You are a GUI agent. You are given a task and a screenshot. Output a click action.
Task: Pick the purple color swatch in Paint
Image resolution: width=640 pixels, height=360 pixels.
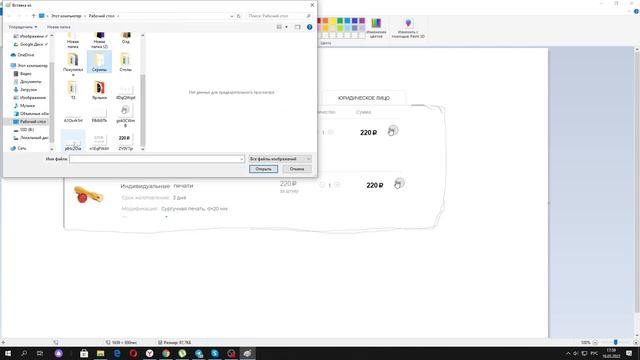coord(362,21)
